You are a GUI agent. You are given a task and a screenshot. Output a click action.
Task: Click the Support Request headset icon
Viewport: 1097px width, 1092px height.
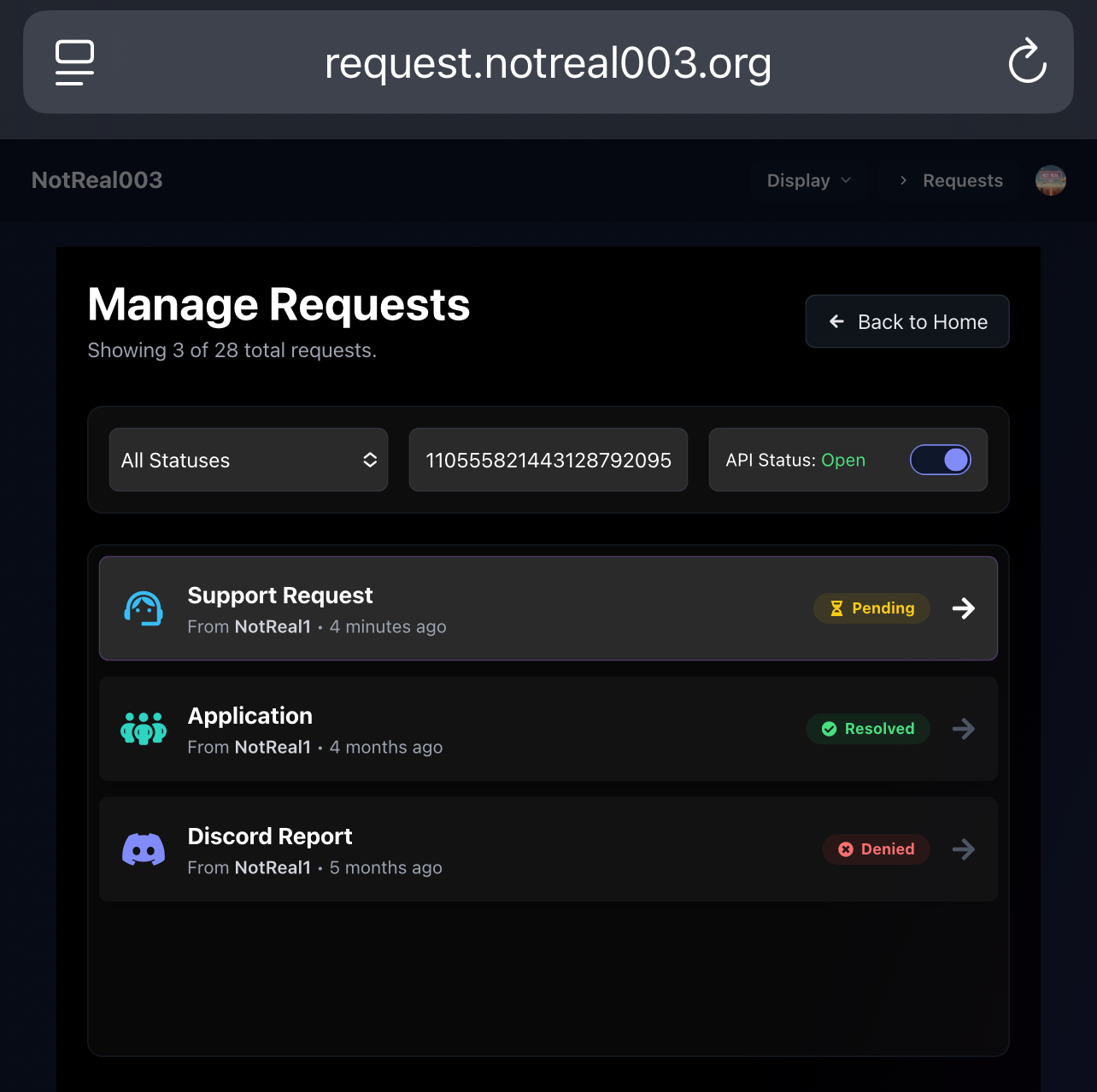pos(144,608)
